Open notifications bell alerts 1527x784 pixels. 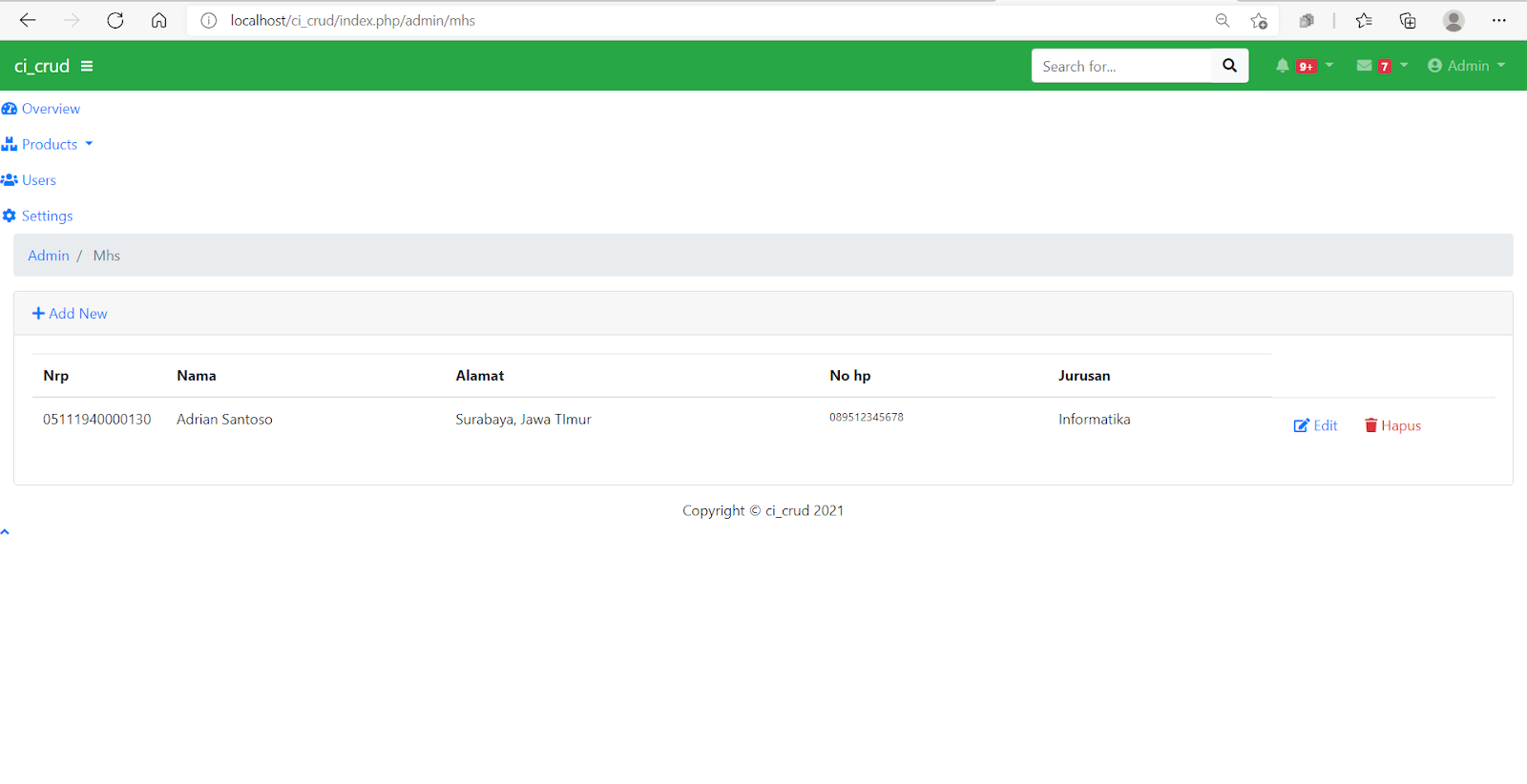click(x=1283, y=66)
